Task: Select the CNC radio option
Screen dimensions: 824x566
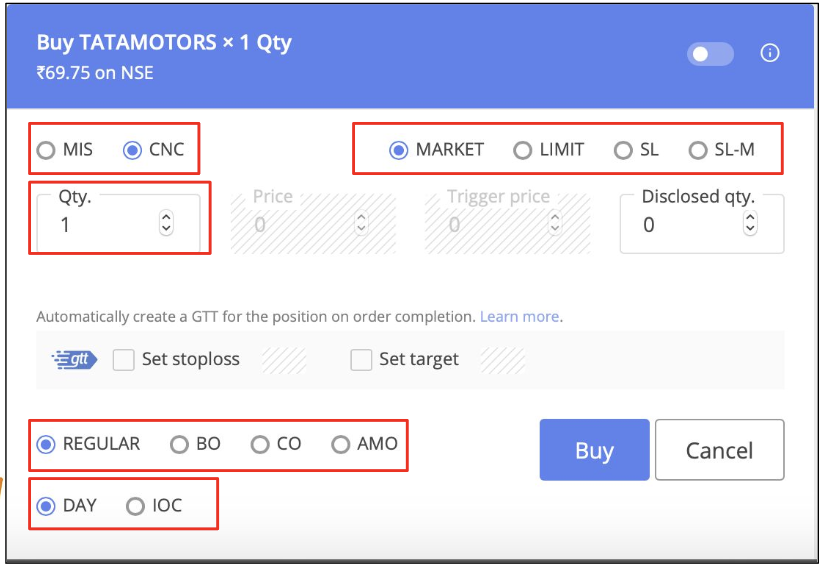Action: (x=132, y=150)
